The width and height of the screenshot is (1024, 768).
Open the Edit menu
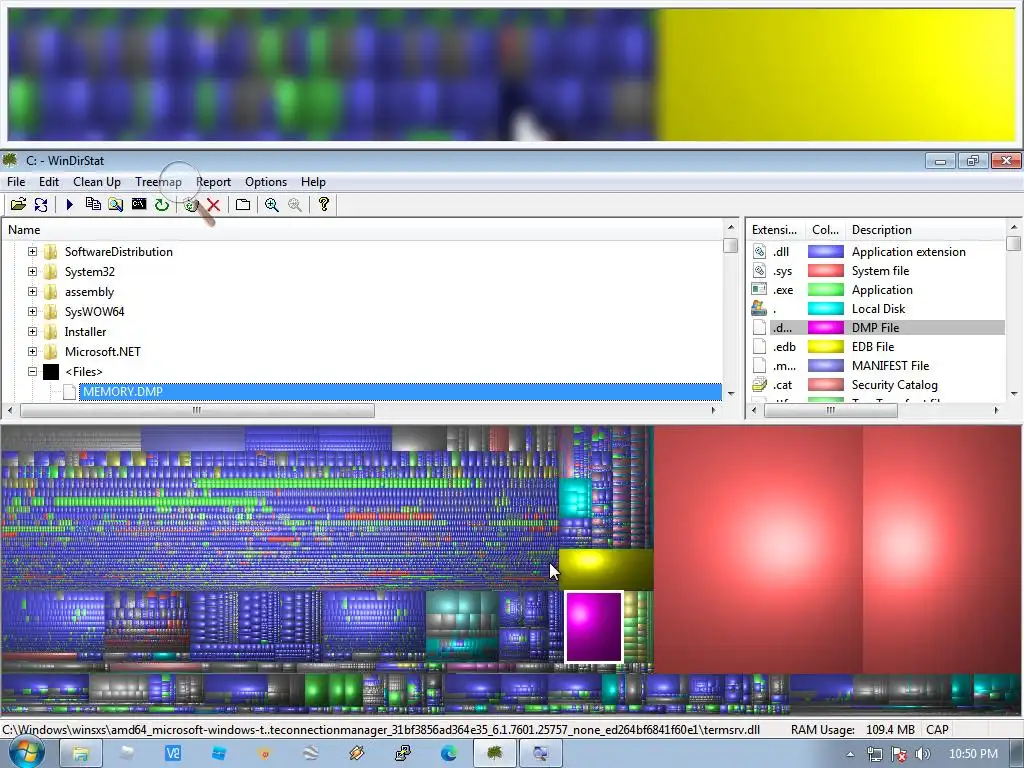[49, 182]
